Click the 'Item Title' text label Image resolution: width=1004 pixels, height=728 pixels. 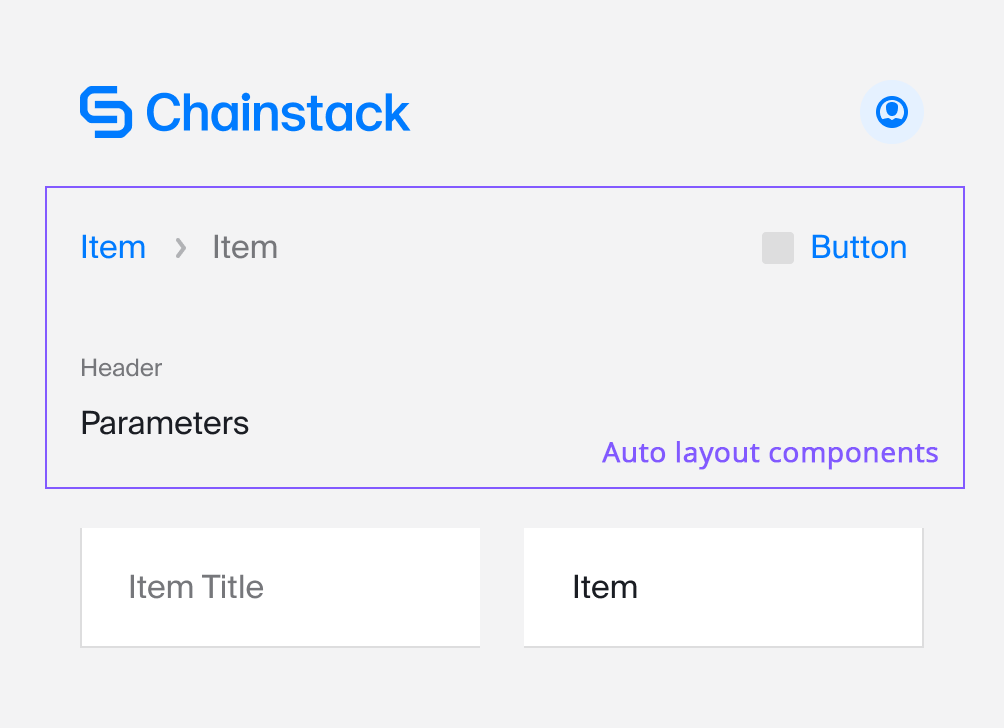[196, 587]
